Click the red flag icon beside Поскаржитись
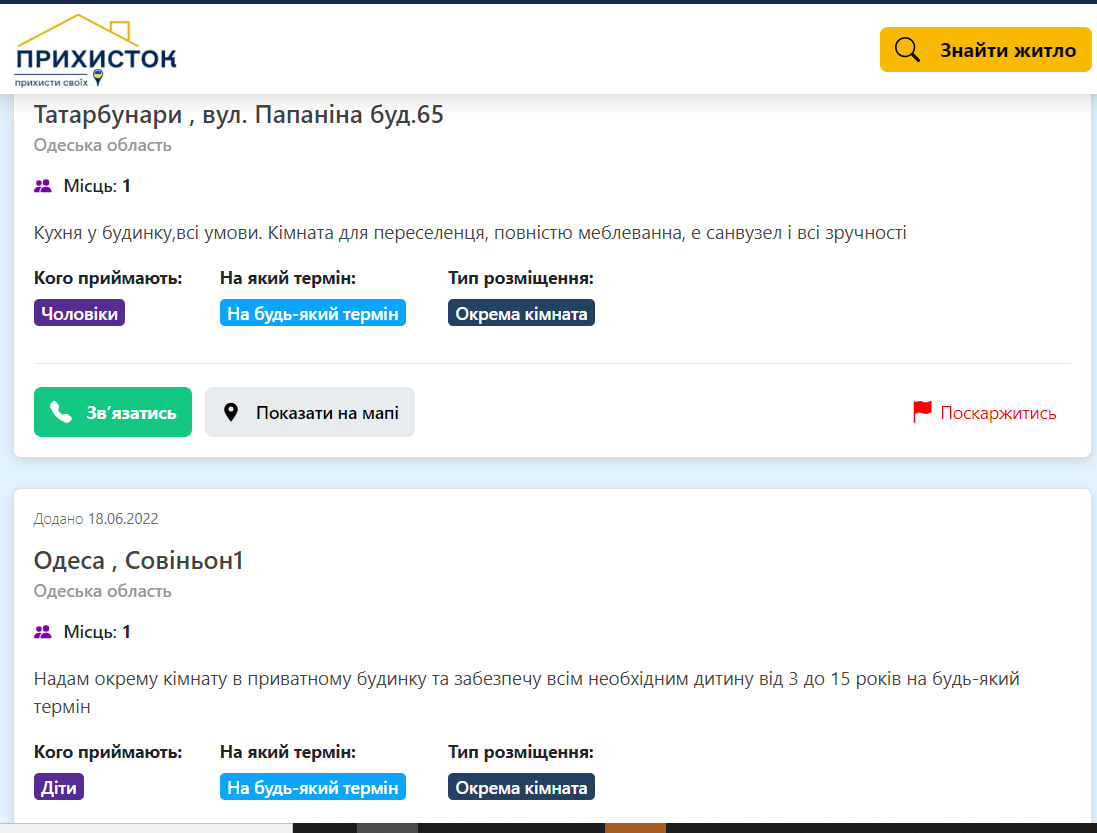 point(920,410)
